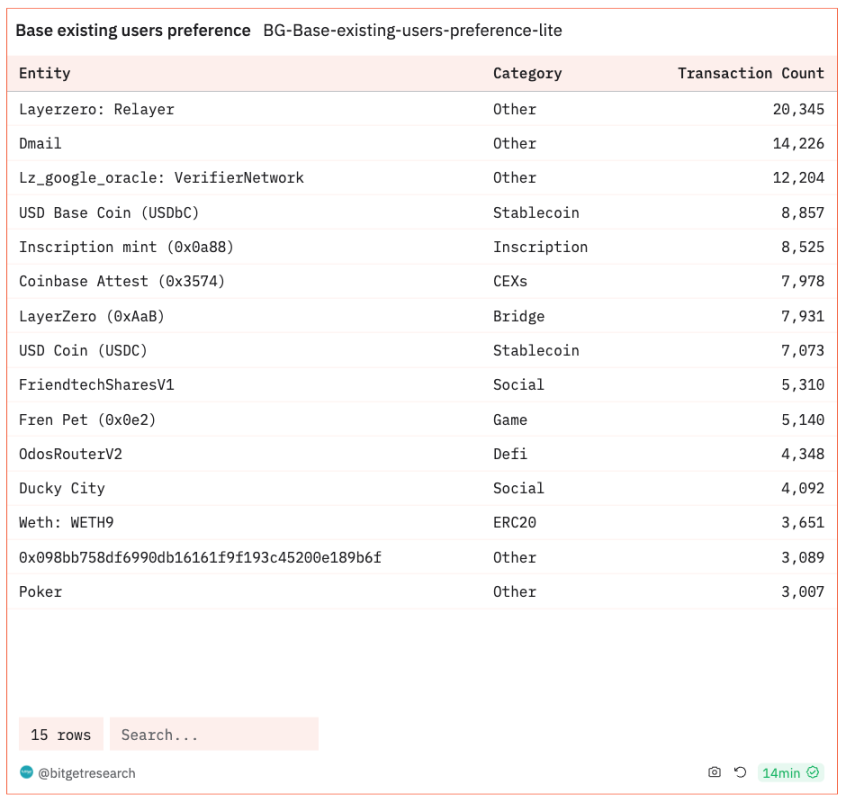Viewport: 846px width, 803px height.
Task: Select the FriendtechSharesV1 entity cell
Action: (x=96, y=385)
